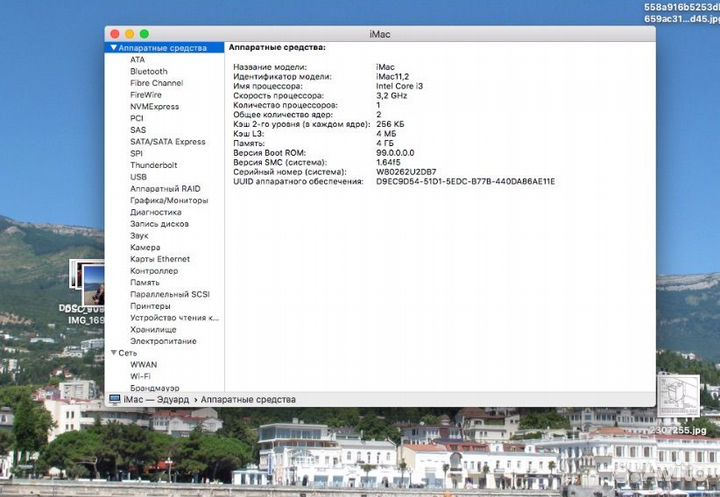Minimize the window with yellow button
Viewport: 720px width, 497px height.
pyautogui.click(x=129, y=34)
